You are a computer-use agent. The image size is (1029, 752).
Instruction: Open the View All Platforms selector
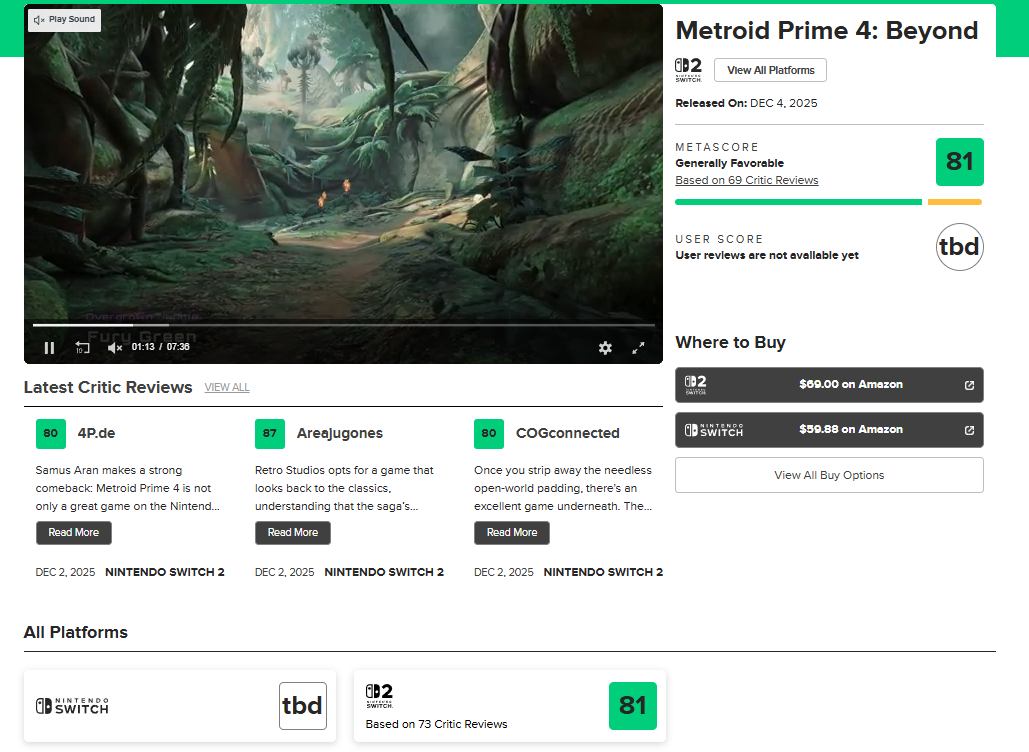(x=770, y=70)
